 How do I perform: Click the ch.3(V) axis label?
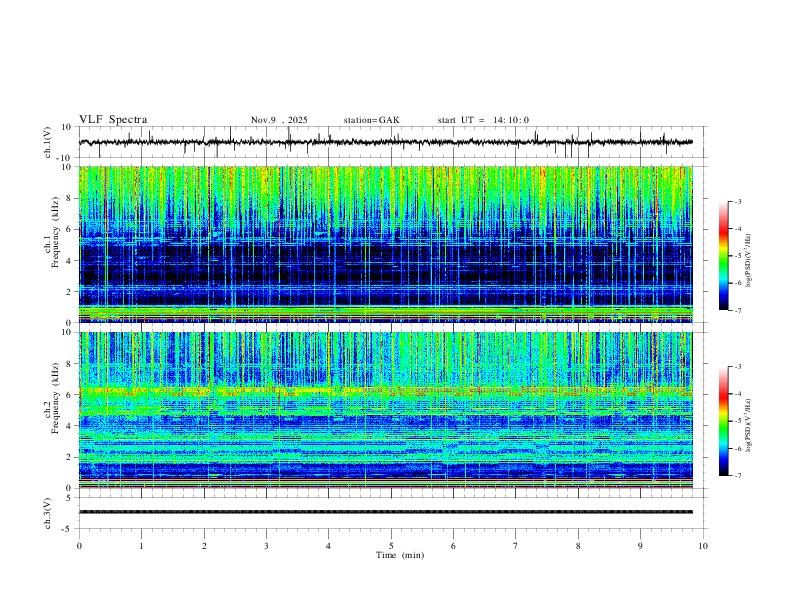click(48, 513)
